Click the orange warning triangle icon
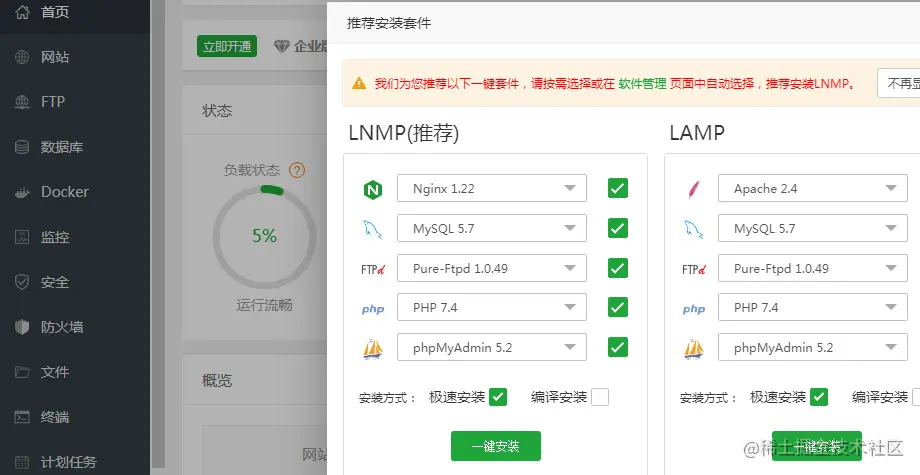Viewport: 920px width, 475px height. [359, 83]
